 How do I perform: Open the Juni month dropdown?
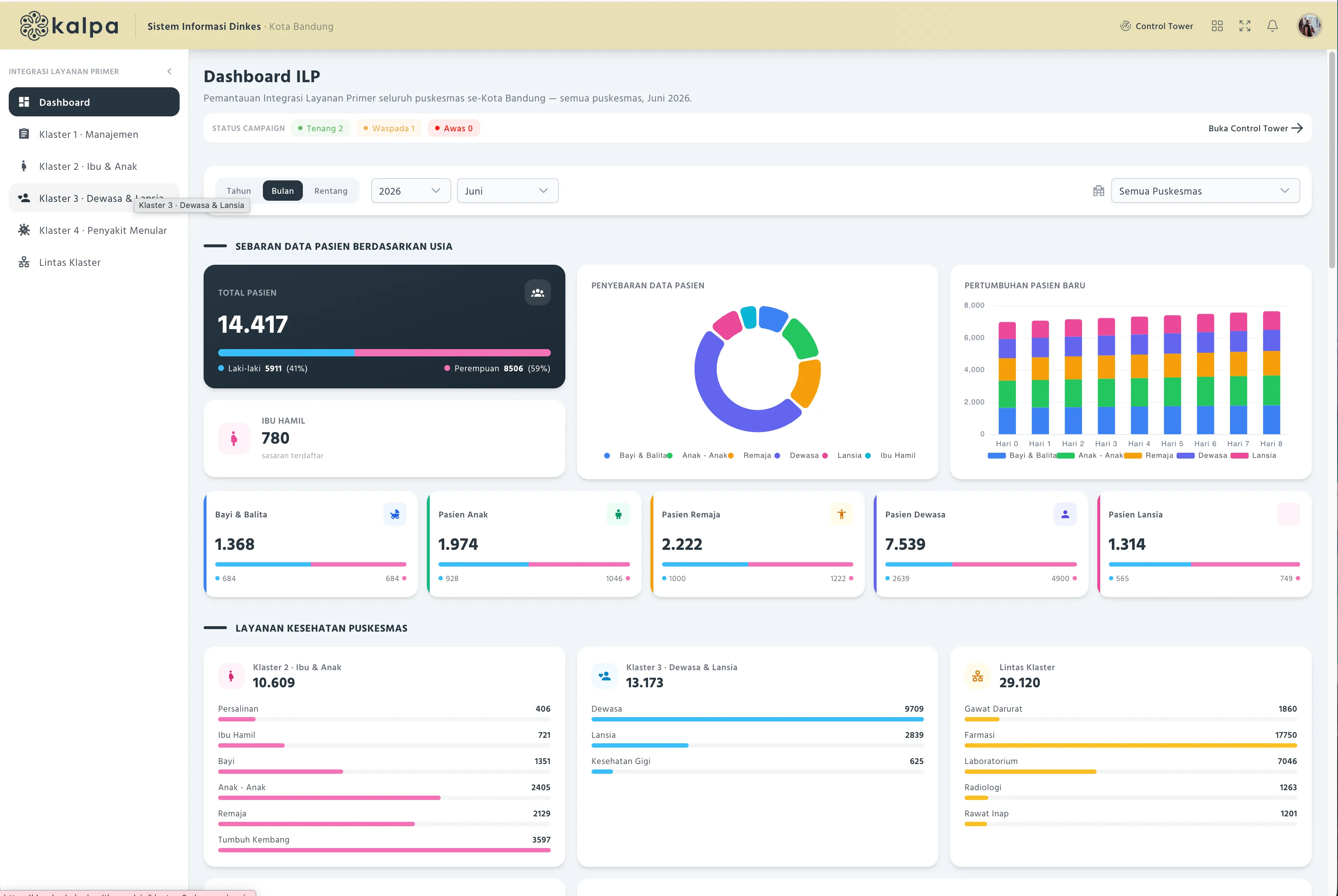tap(507, 191)
